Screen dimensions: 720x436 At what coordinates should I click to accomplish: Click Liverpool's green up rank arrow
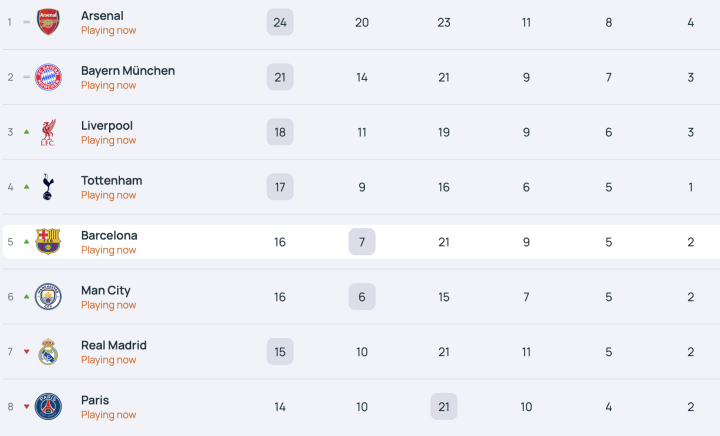pos(25,132)
